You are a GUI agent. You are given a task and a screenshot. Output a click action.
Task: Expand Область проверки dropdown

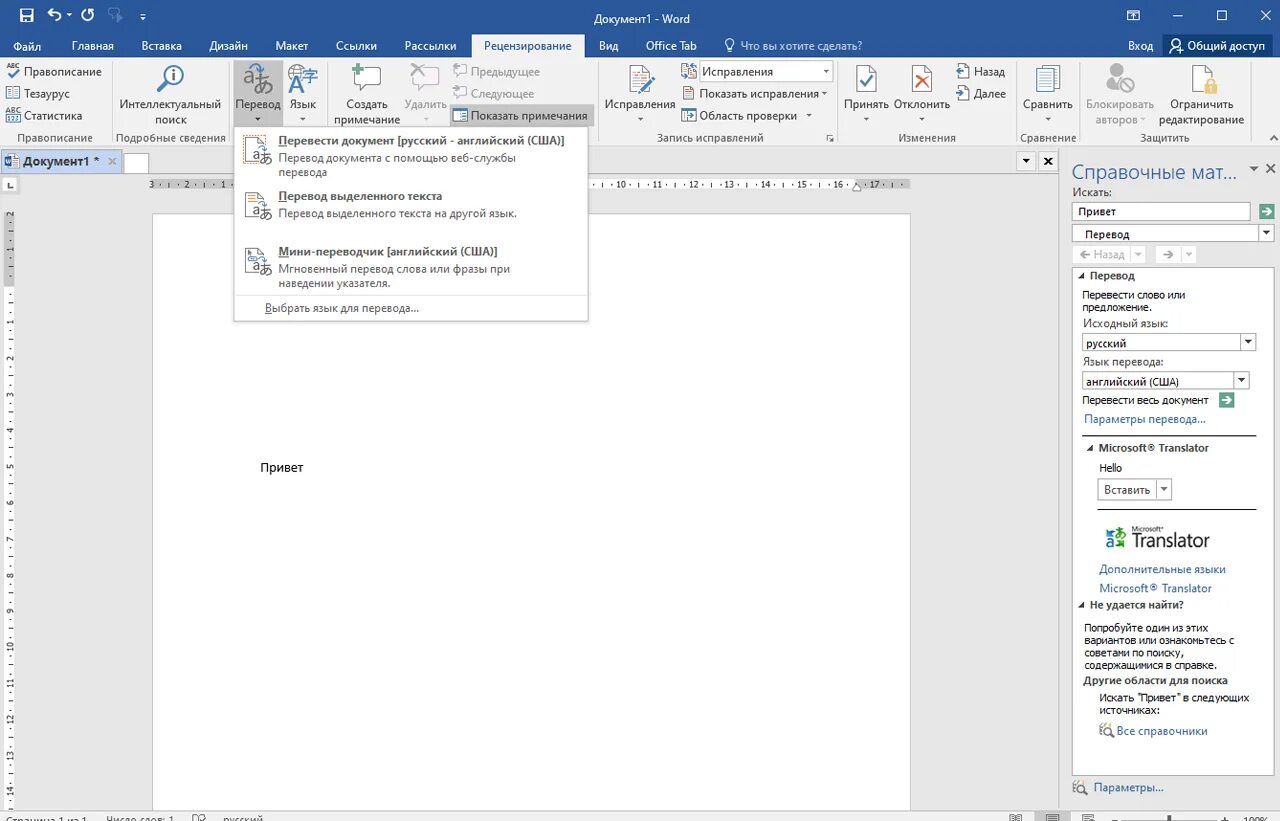pyautogui.click(x=748, y=116)
